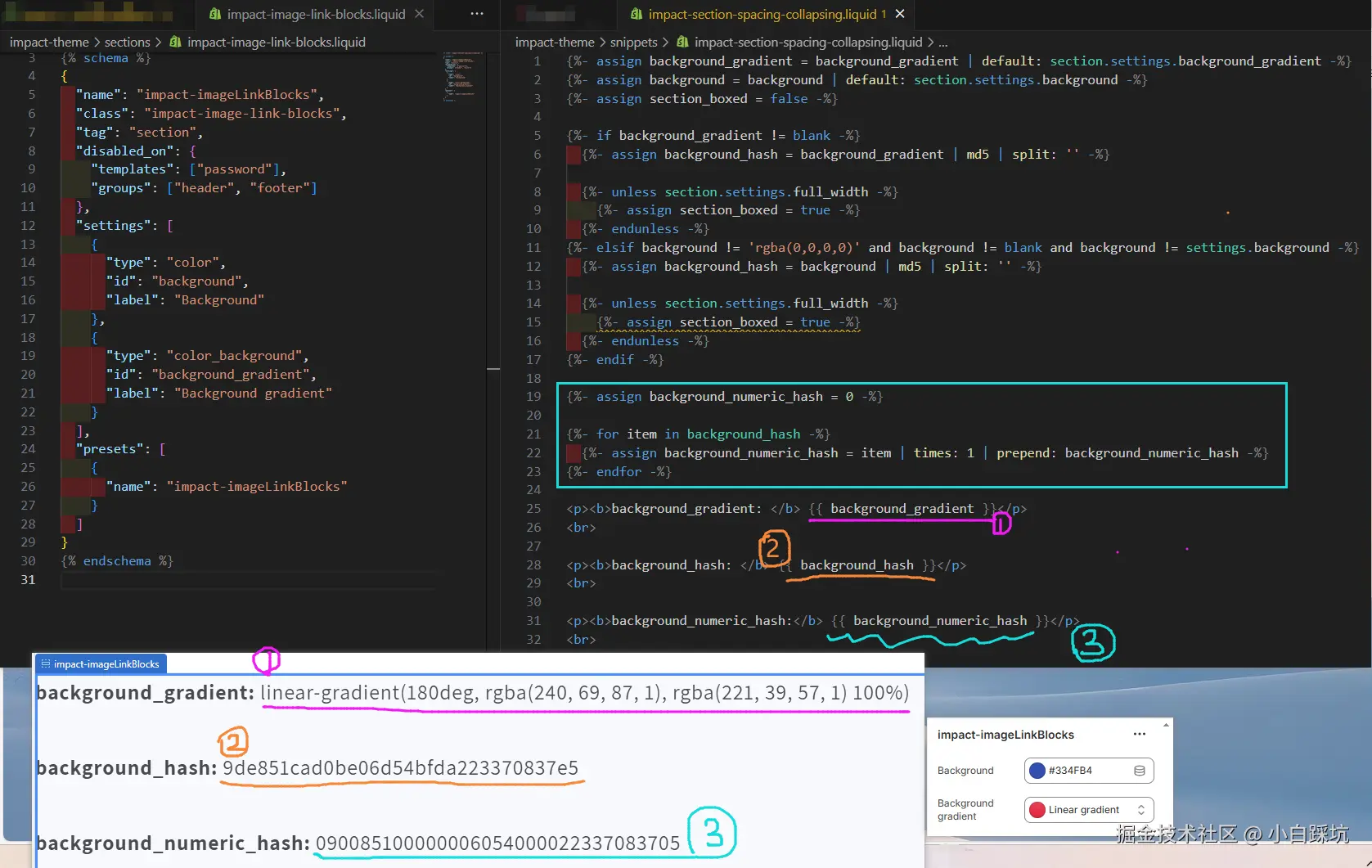The height and width of the screenshot is (868, 1372).
Task: Click the impact-imageLinkBlocks title in the settings panel
Action: pos(1005,735)
